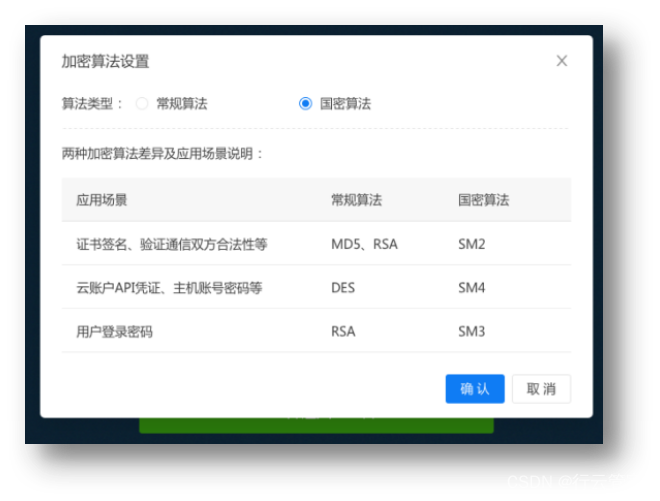Click the 常规算法 table column header
Image resolution: width=660 pixels, height=501 pixels.
356,200
